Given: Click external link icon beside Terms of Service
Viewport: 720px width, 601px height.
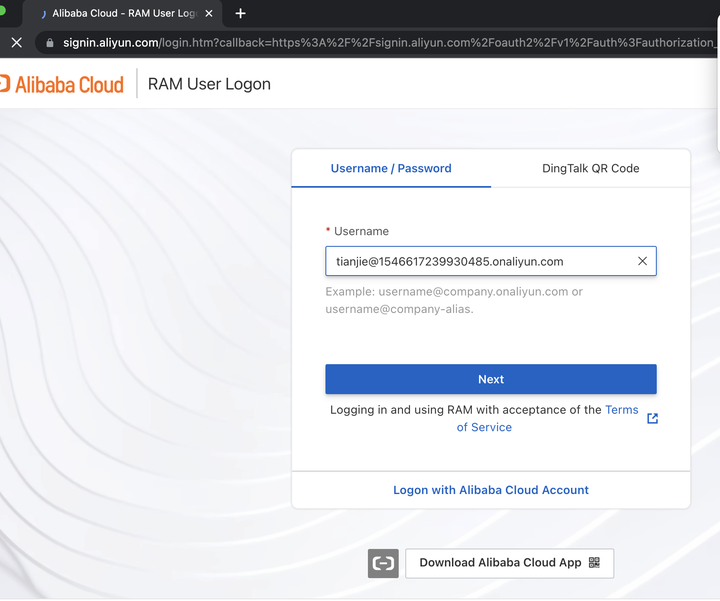Looking at the screenshot, I should pos(653,418).
